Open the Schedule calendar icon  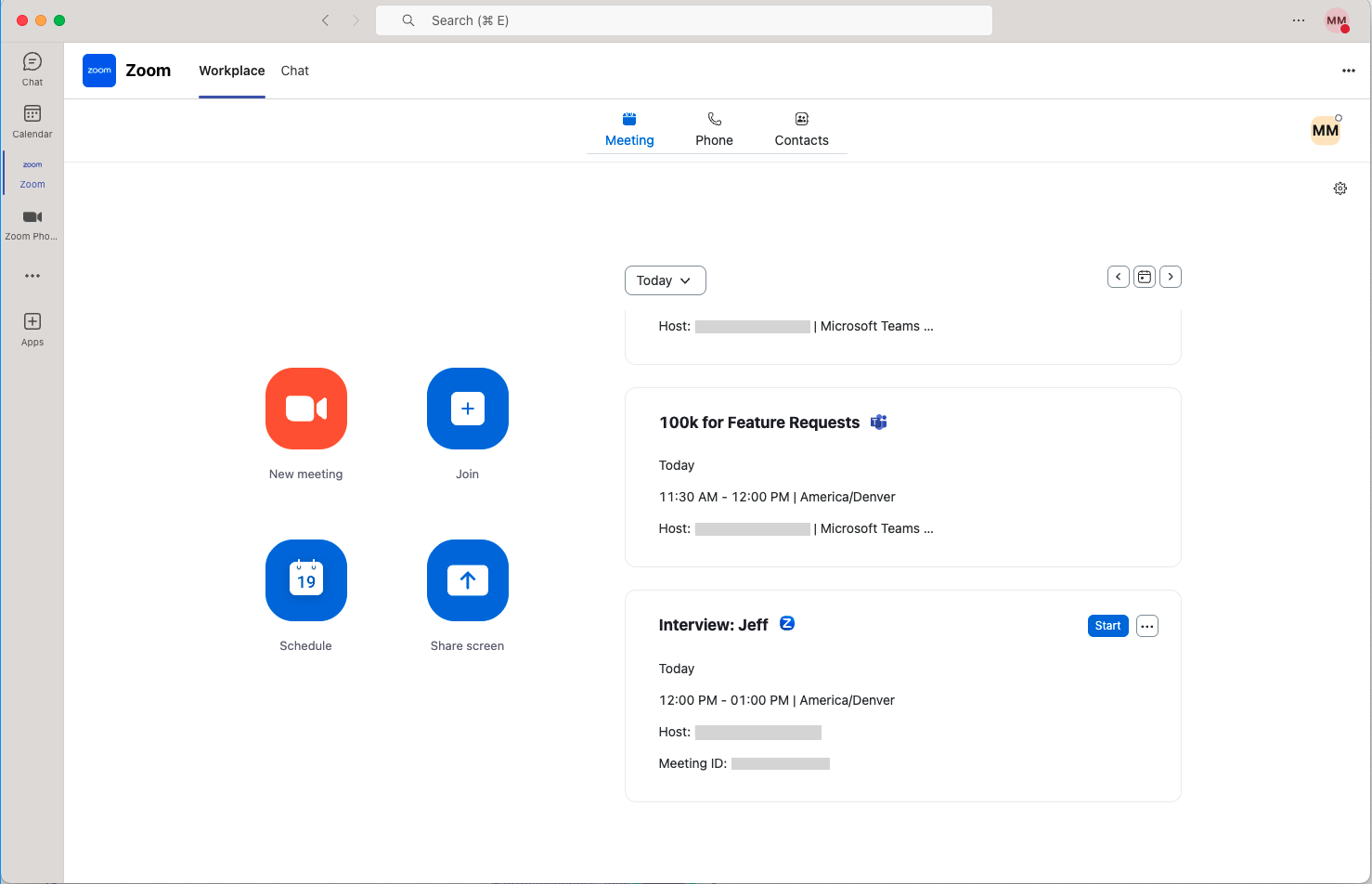305,580
